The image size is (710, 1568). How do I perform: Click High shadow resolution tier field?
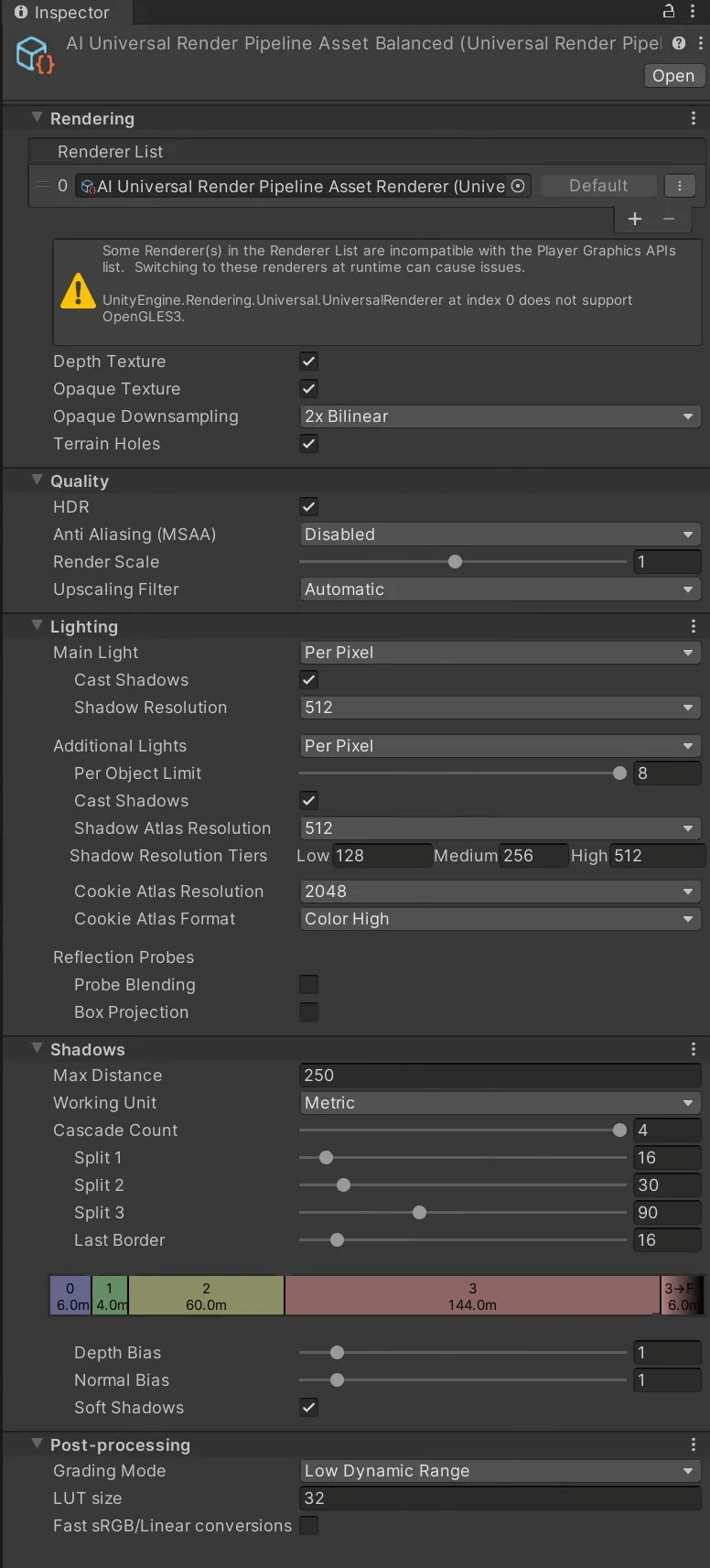point(657,856)
